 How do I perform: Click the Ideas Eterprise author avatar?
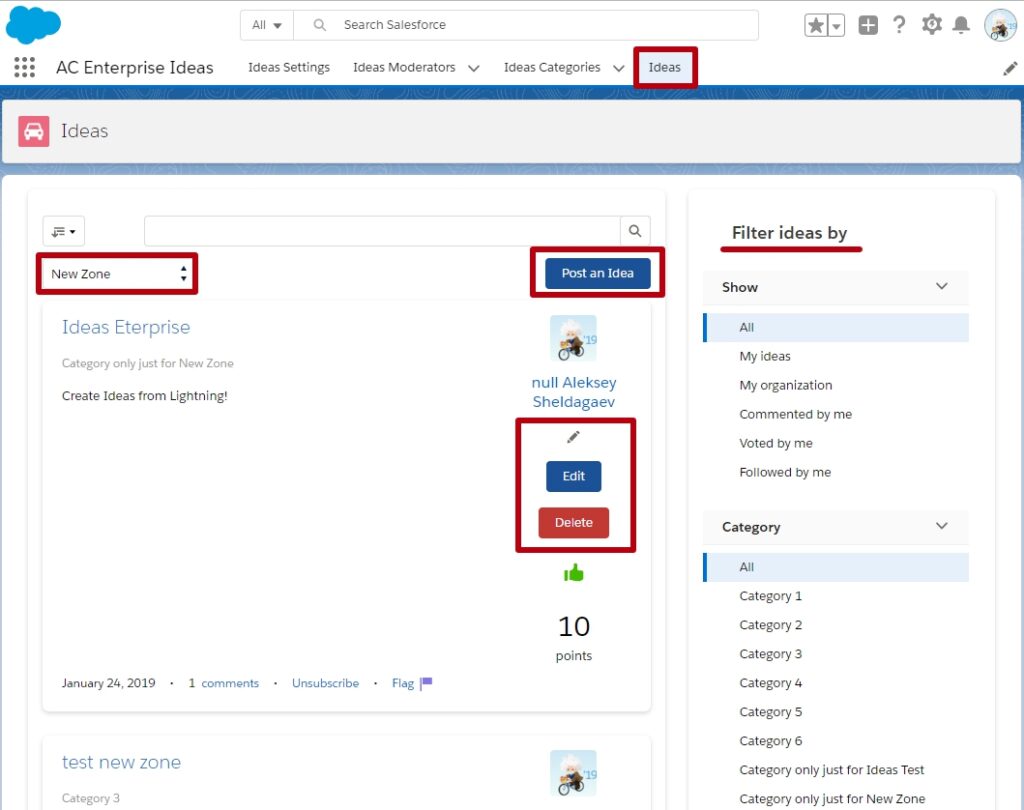[573, 338]
